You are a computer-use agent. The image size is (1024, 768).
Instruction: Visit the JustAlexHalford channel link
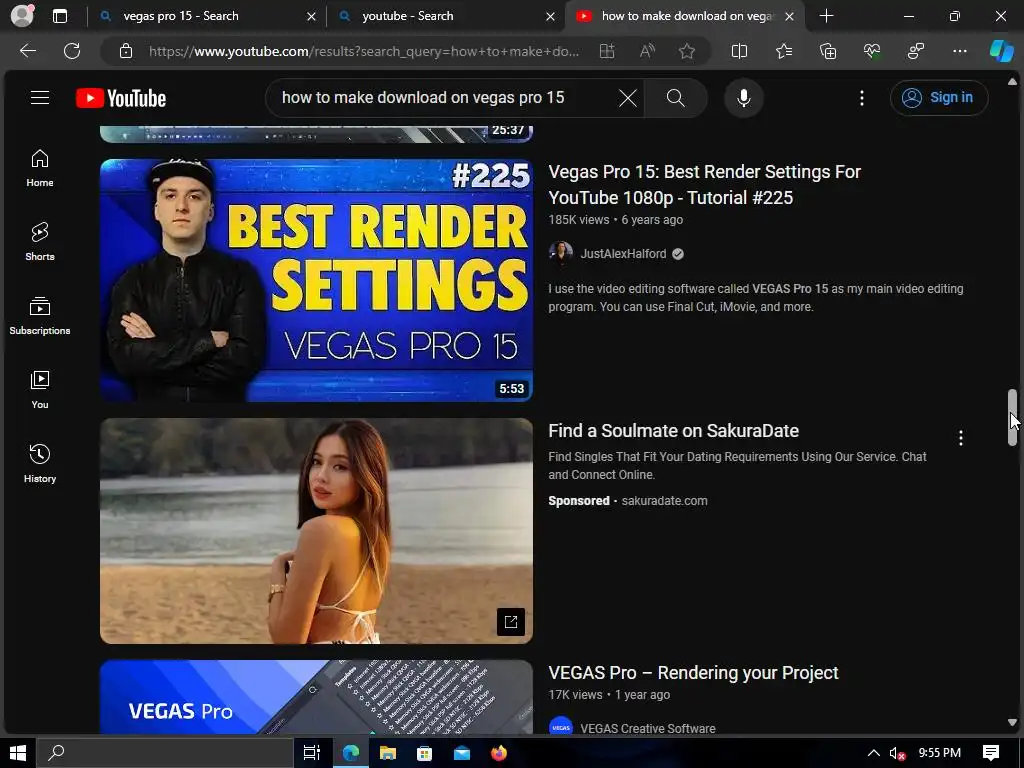tap(623, 254)
